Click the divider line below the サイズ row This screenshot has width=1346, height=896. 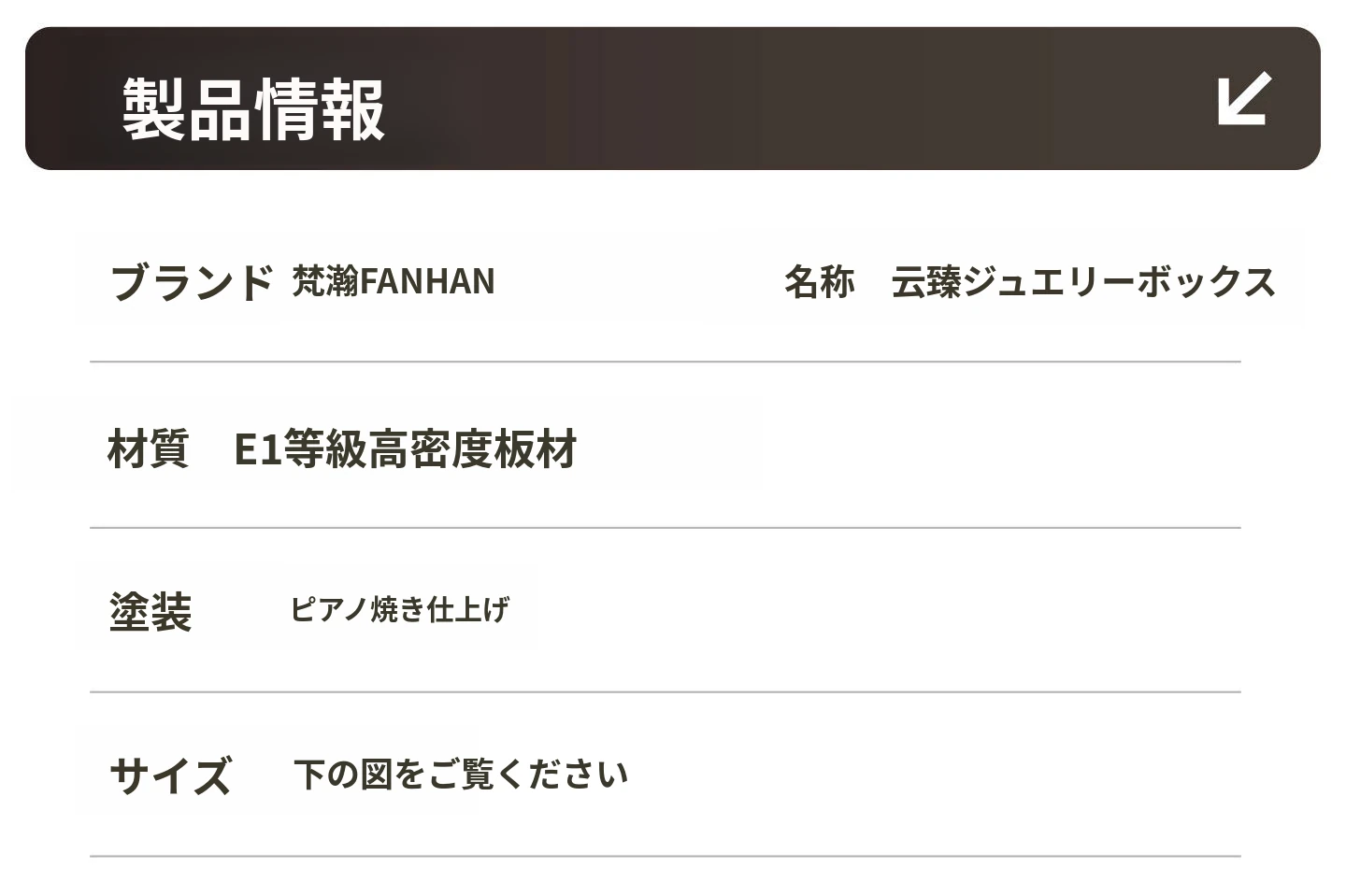point(665,856)
